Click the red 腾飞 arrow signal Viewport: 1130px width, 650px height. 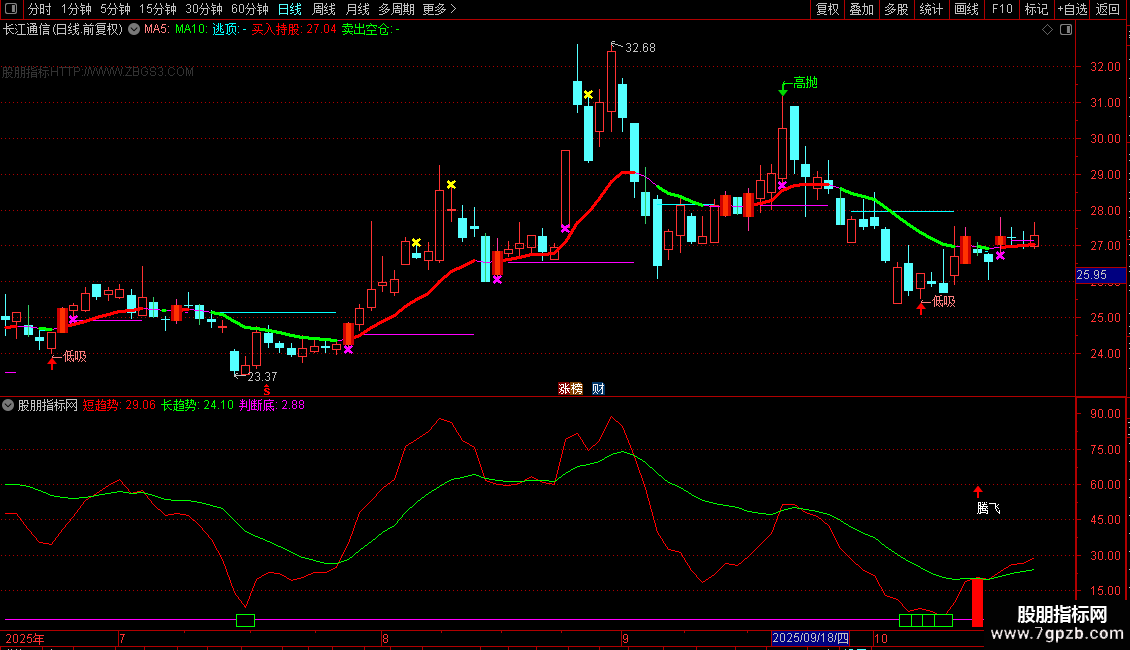pyautogui.click(x=978, y=491)
